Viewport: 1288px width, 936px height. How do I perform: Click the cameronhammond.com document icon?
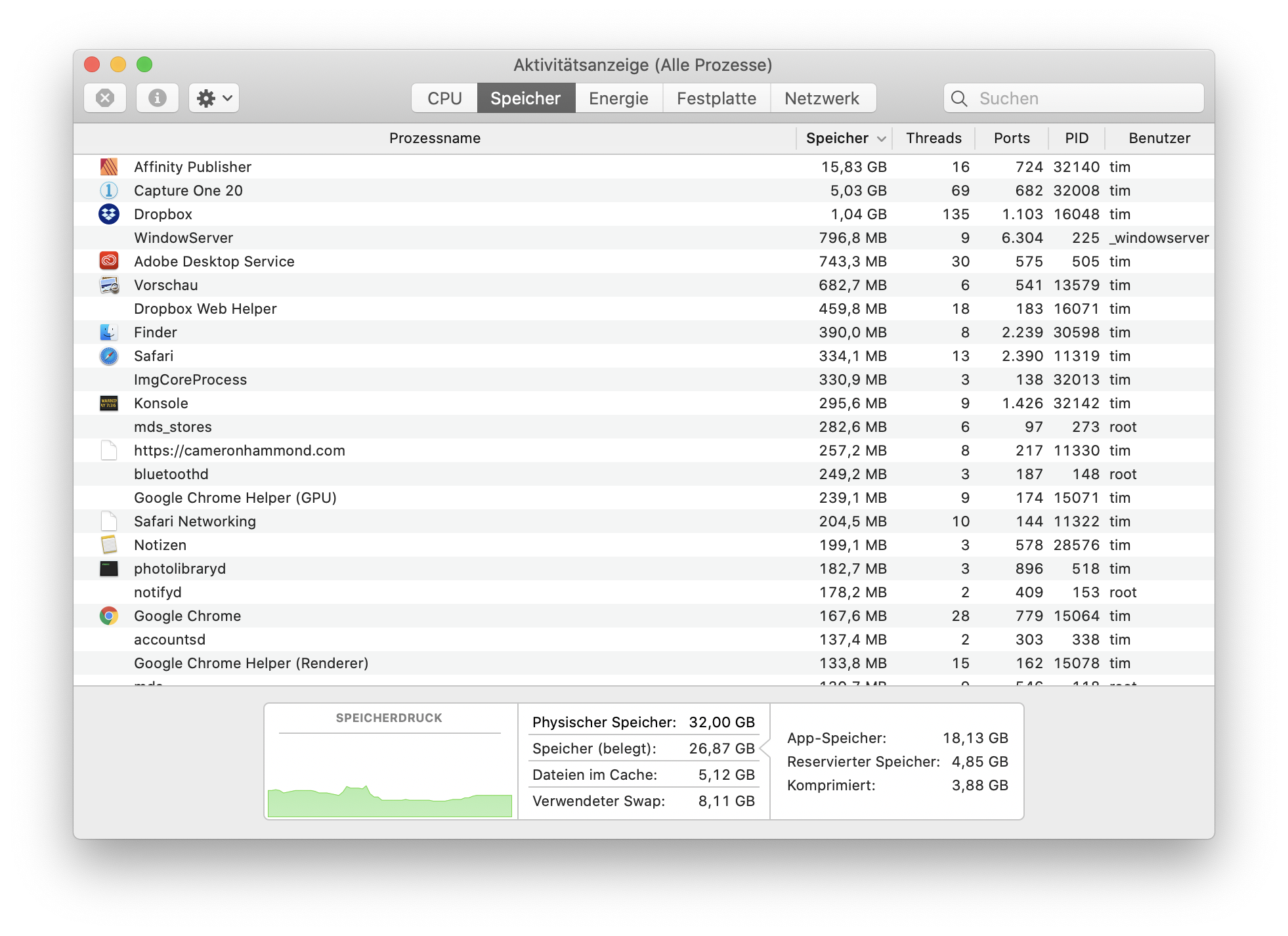click(x=109, y=450)
